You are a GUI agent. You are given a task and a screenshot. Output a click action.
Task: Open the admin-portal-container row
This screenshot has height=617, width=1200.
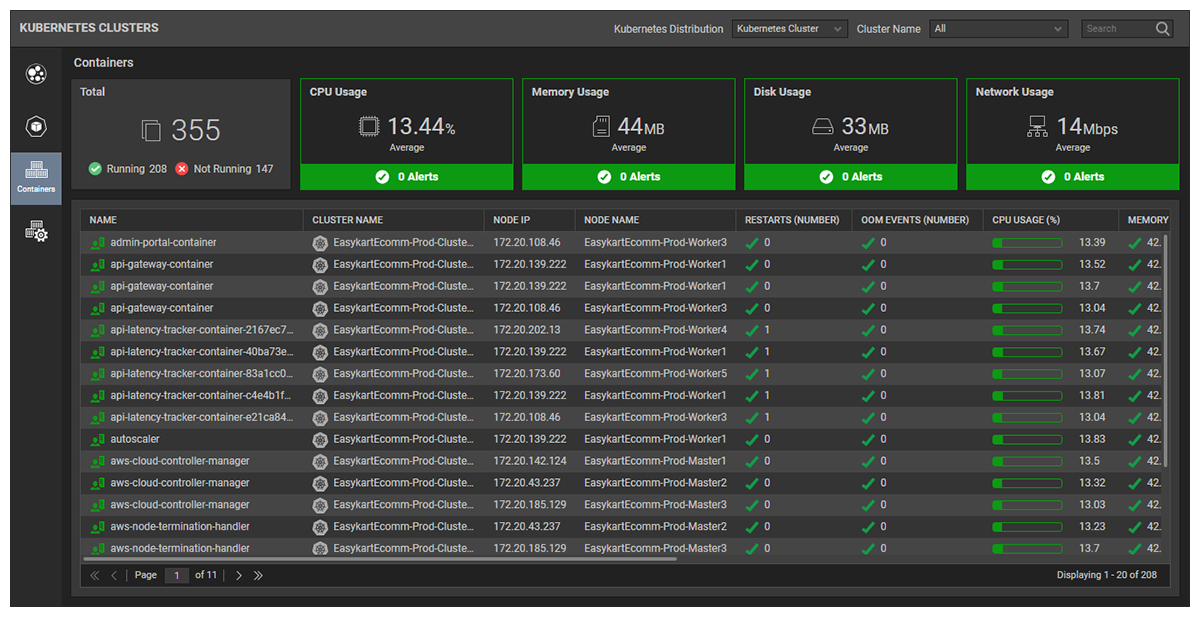click(163, 242)
